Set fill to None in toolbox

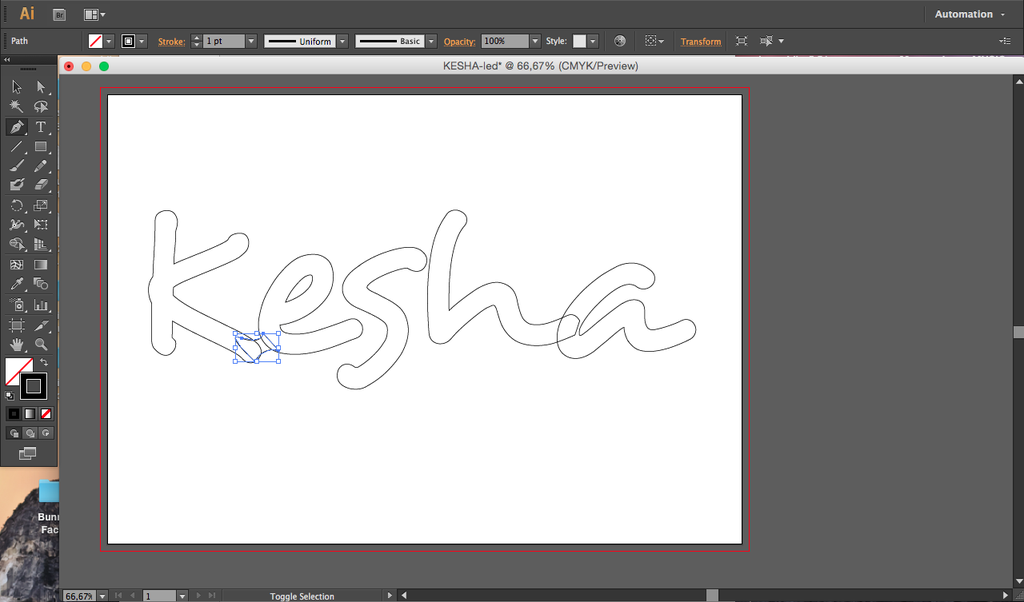(x=46, y=413)
